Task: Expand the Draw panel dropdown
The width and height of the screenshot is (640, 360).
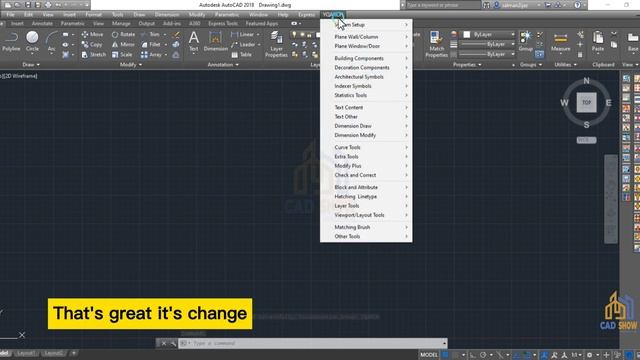Action: 31,64
